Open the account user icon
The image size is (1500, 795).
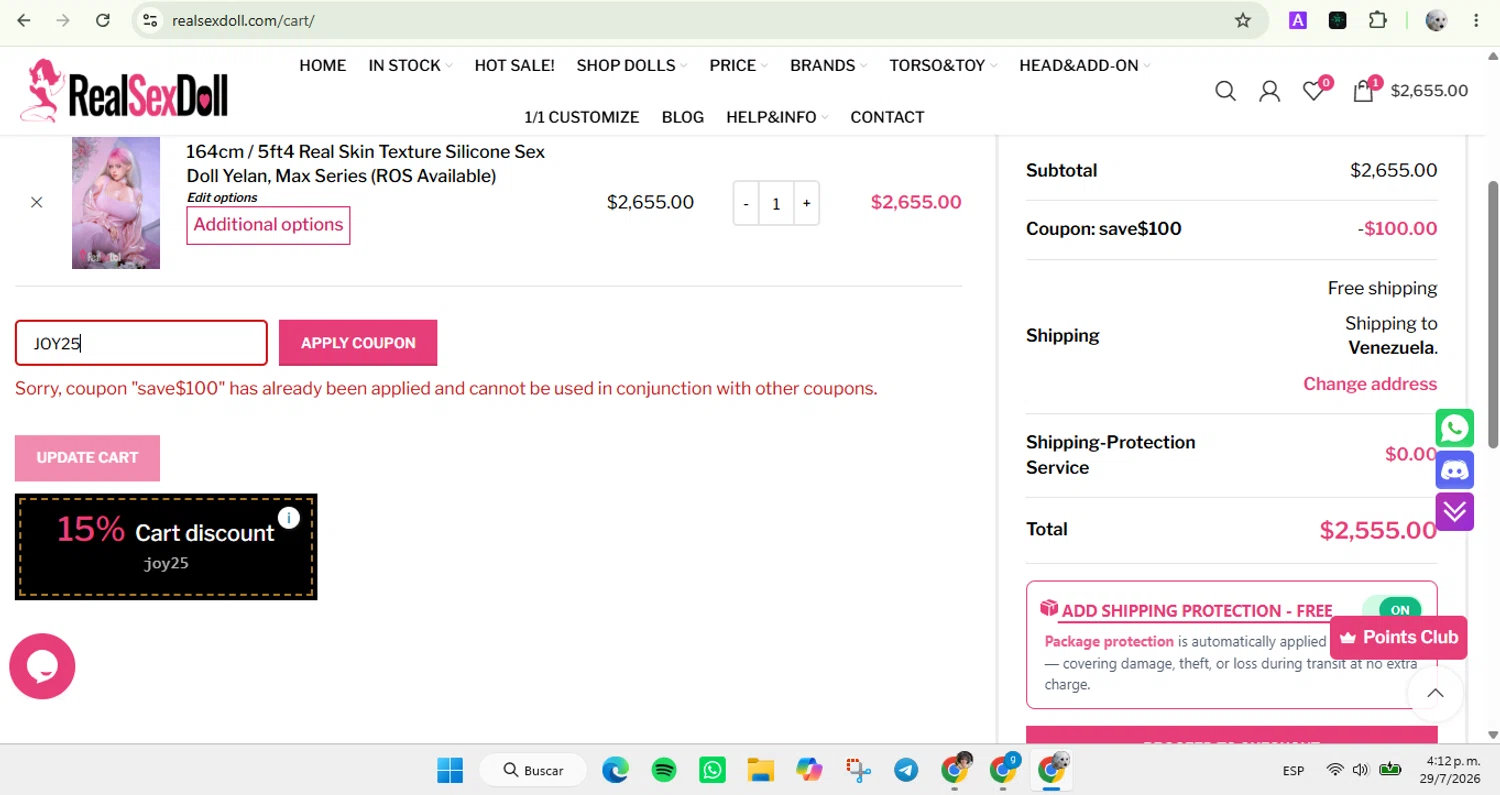click(x=1270, y=91)
